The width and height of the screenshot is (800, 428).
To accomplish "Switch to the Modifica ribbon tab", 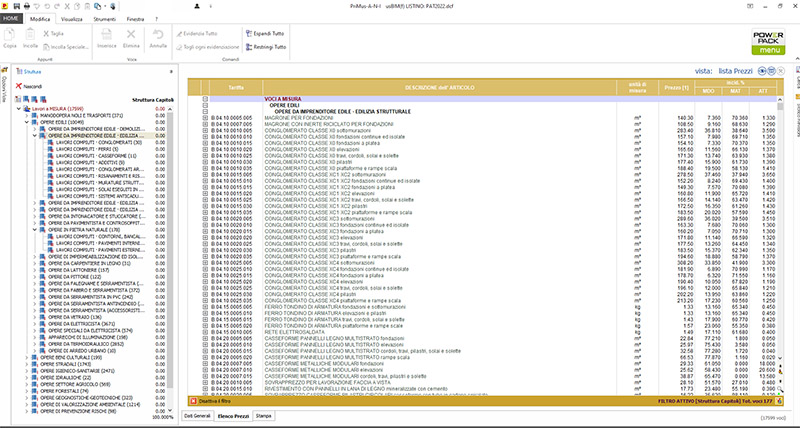I will point(40,19).
